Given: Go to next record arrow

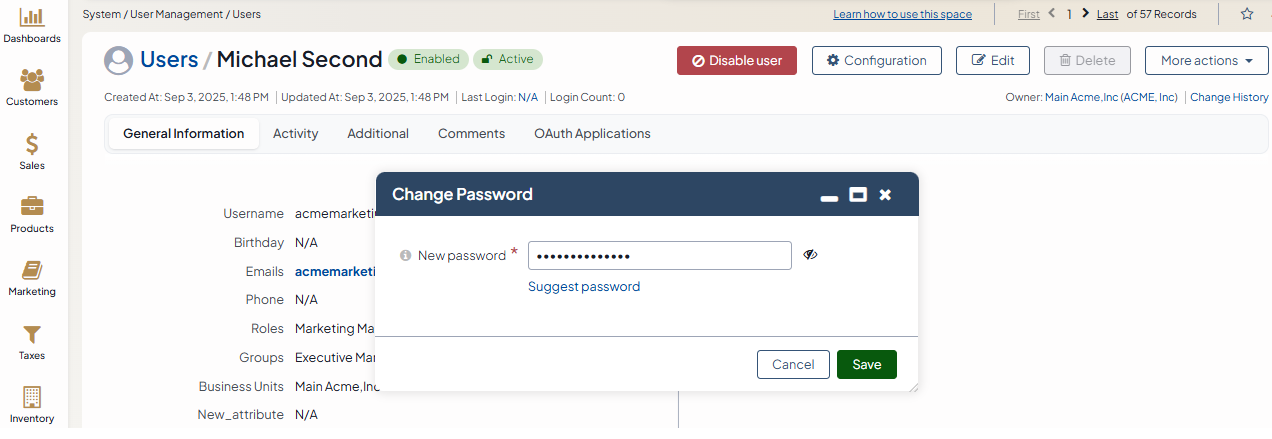Looking at the screenshot, I should (x=1086, y=14).
